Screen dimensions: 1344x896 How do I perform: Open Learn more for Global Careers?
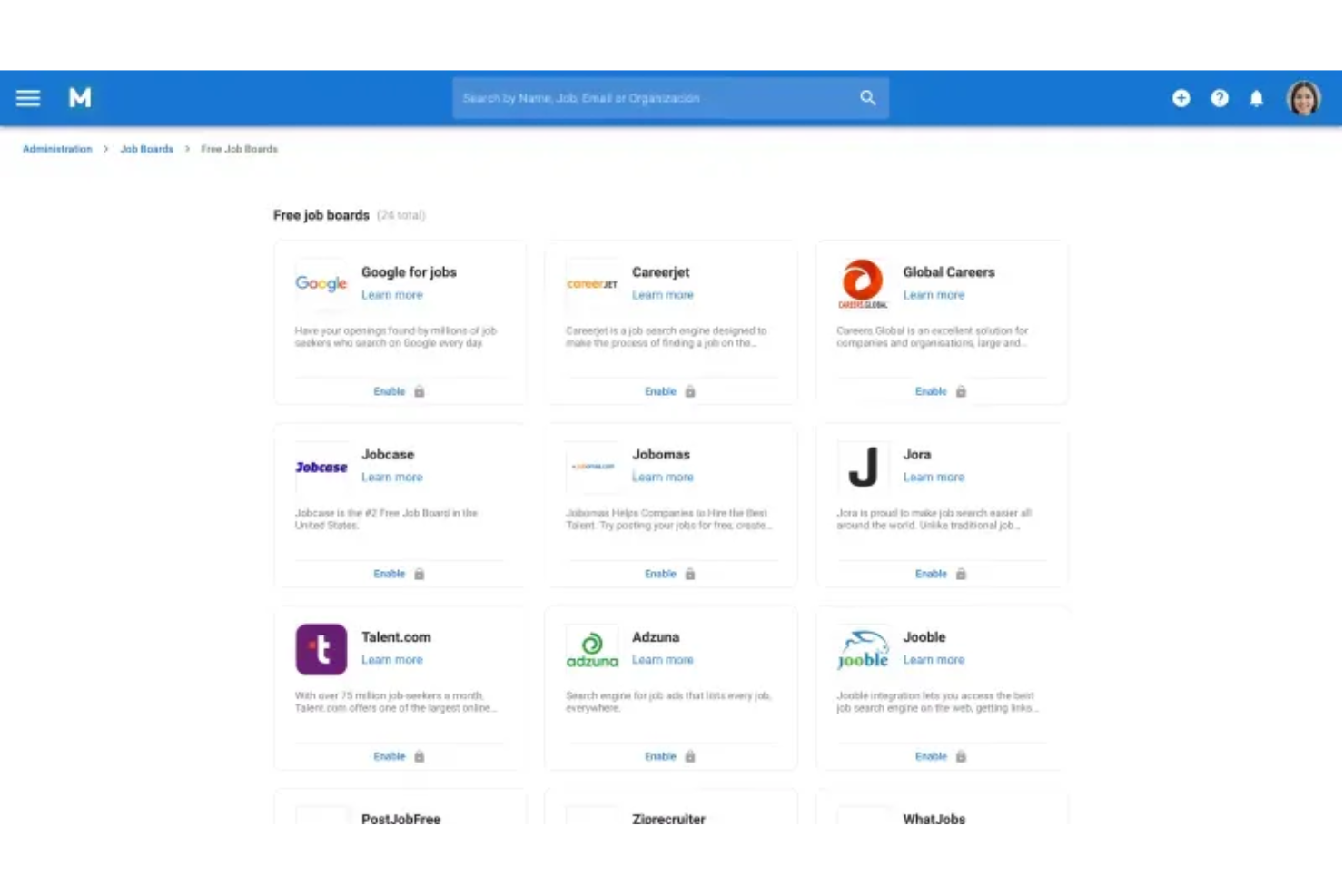coord(934,295)
